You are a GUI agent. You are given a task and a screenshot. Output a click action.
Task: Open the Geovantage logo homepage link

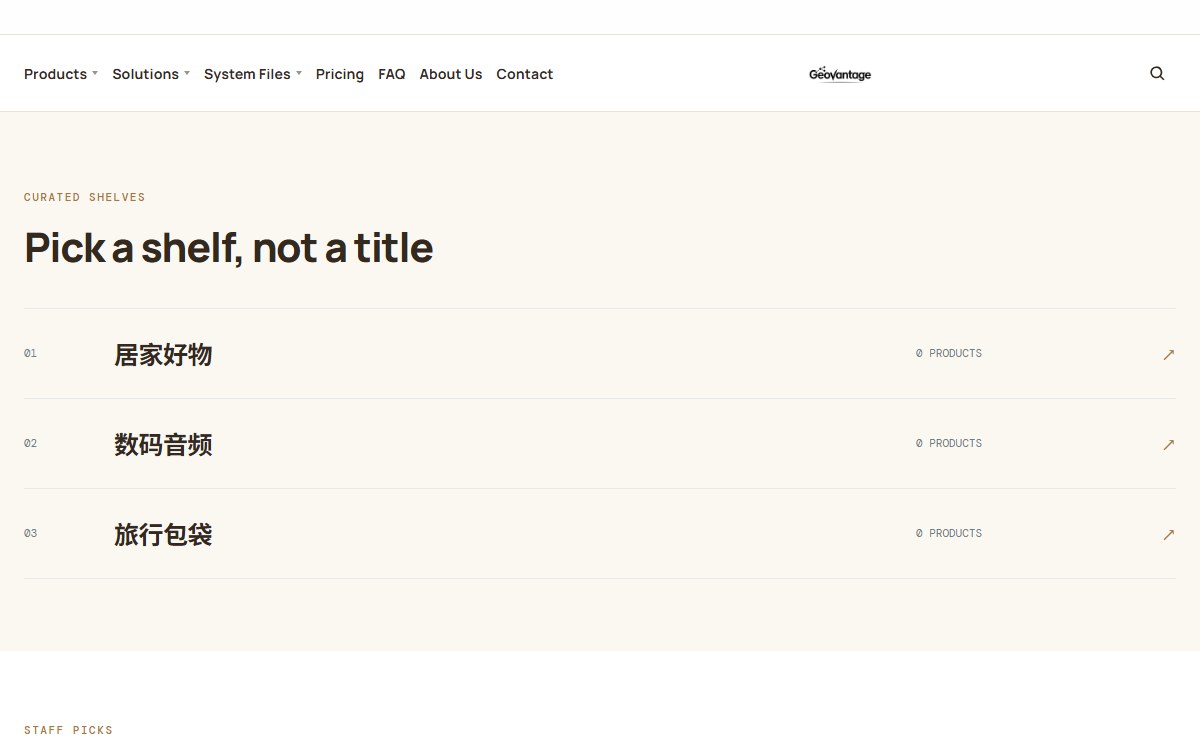tap(840, 74)
